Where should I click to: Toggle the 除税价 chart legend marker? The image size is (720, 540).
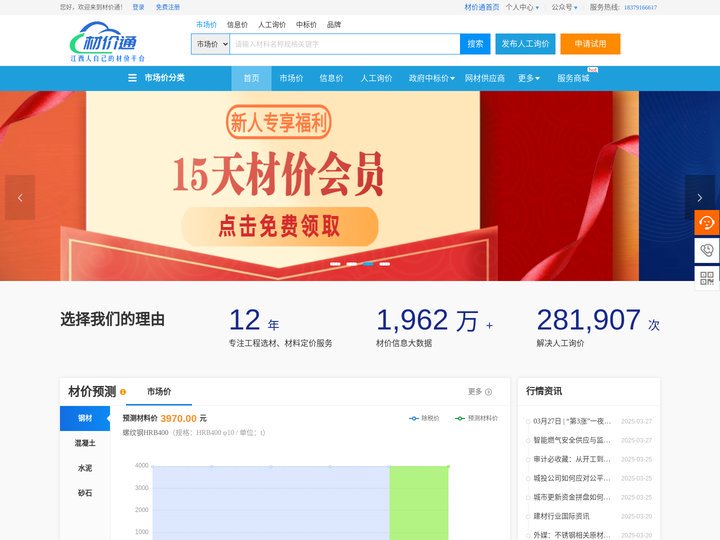click(414, 418)
